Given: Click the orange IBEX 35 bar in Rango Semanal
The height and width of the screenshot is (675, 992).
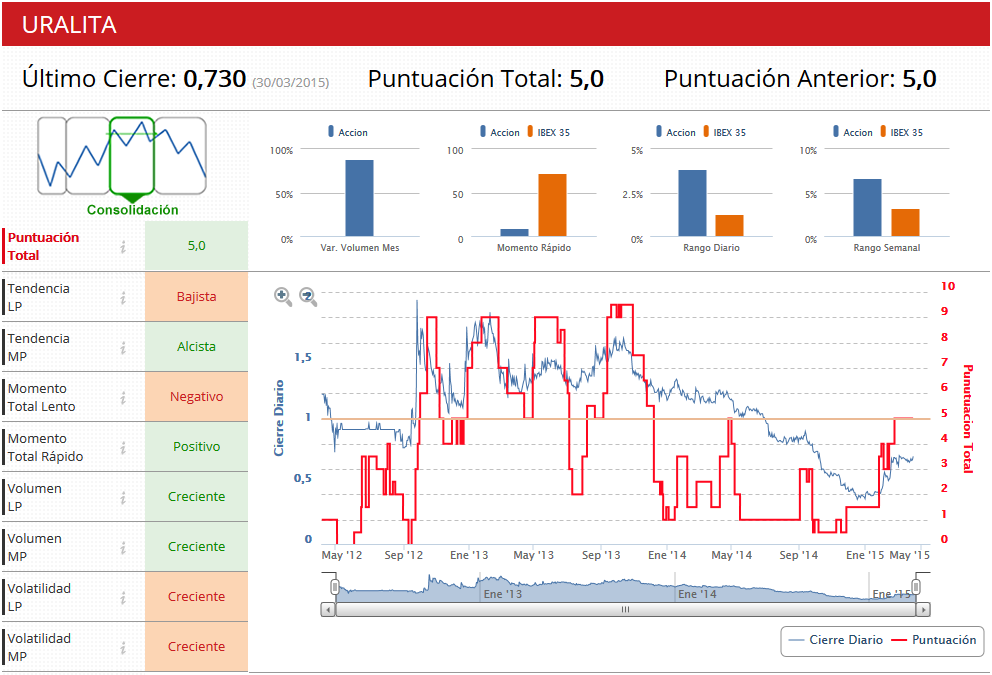Looking at the screenshot, I should click(905, 223).
